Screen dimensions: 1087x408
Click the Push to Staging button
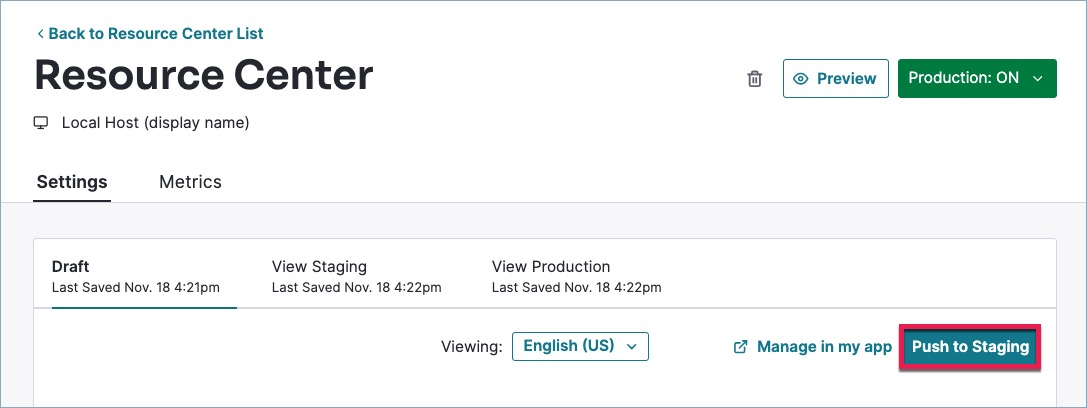970,346
